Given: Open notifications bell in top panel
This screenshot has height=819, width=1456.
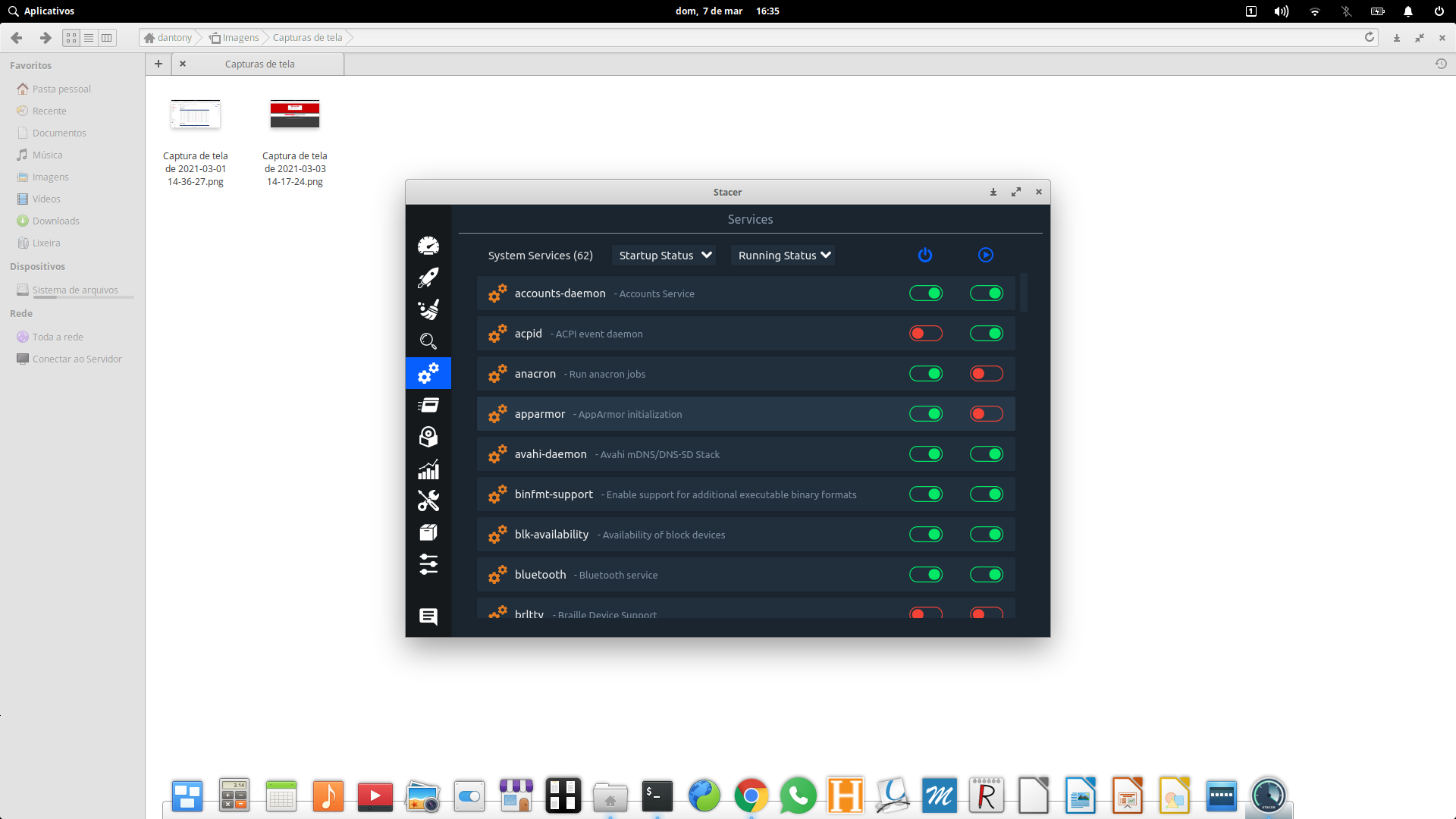Looking at the screenshot, I should (1408, 11).
